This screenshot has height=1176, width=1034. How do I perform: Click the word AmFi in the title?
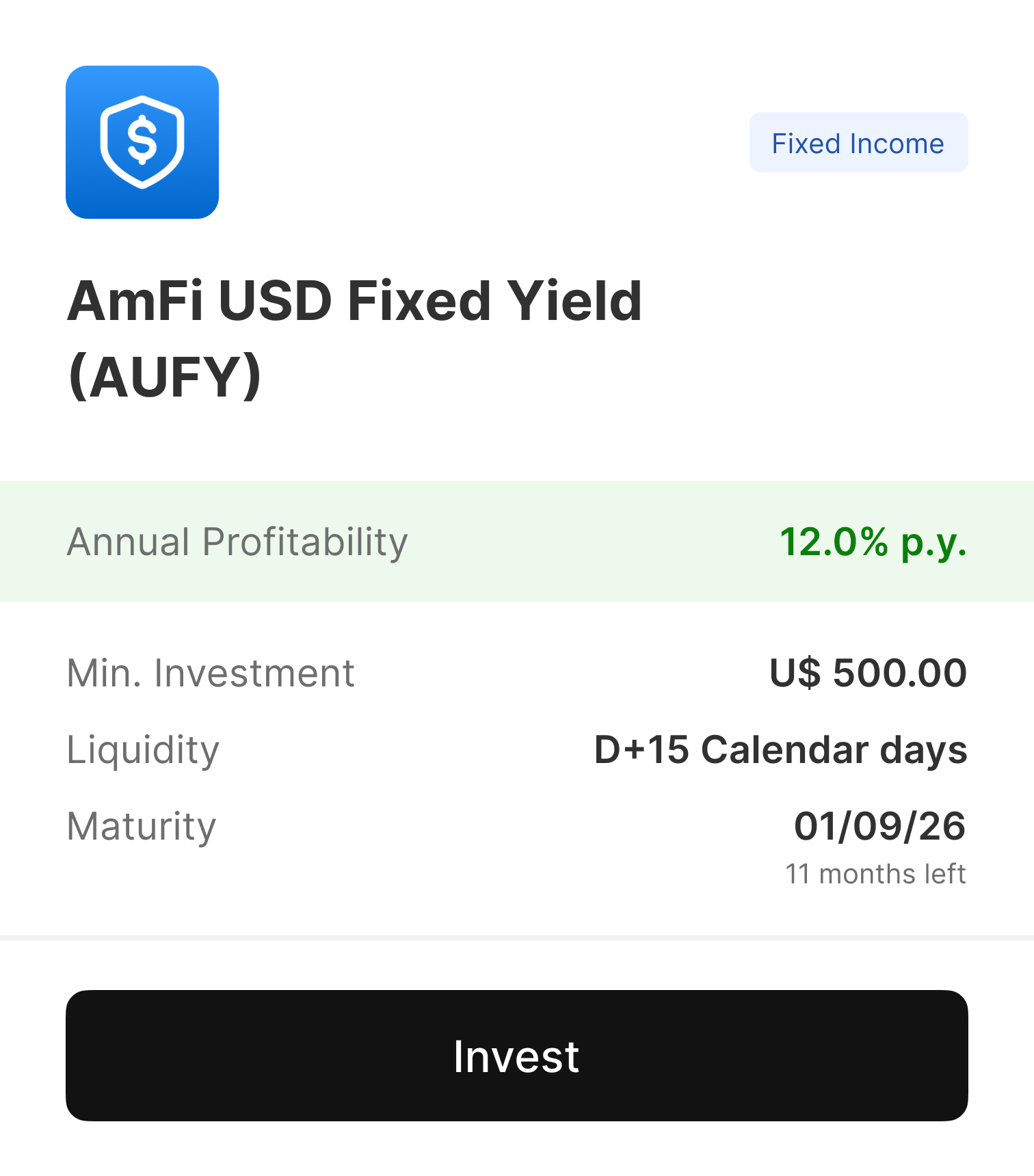coord(135,301)
